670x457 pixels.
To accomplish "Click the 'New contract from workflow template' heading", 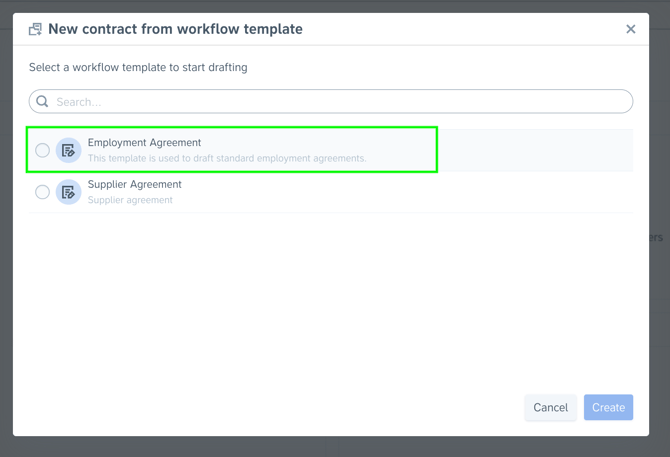I will [x=175, y=29].
